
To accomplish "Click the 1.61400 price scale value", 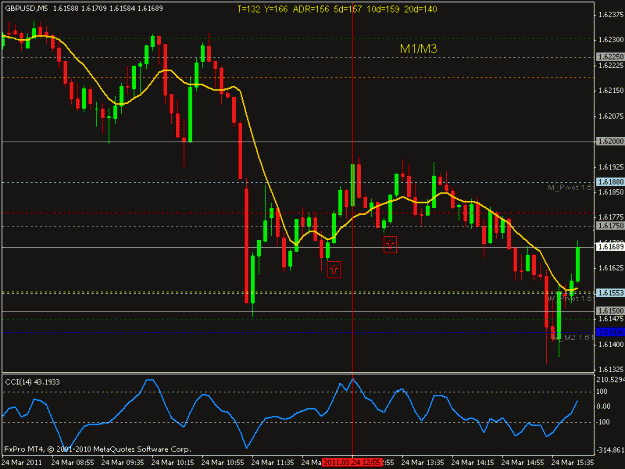I will [x=611, y=344].
